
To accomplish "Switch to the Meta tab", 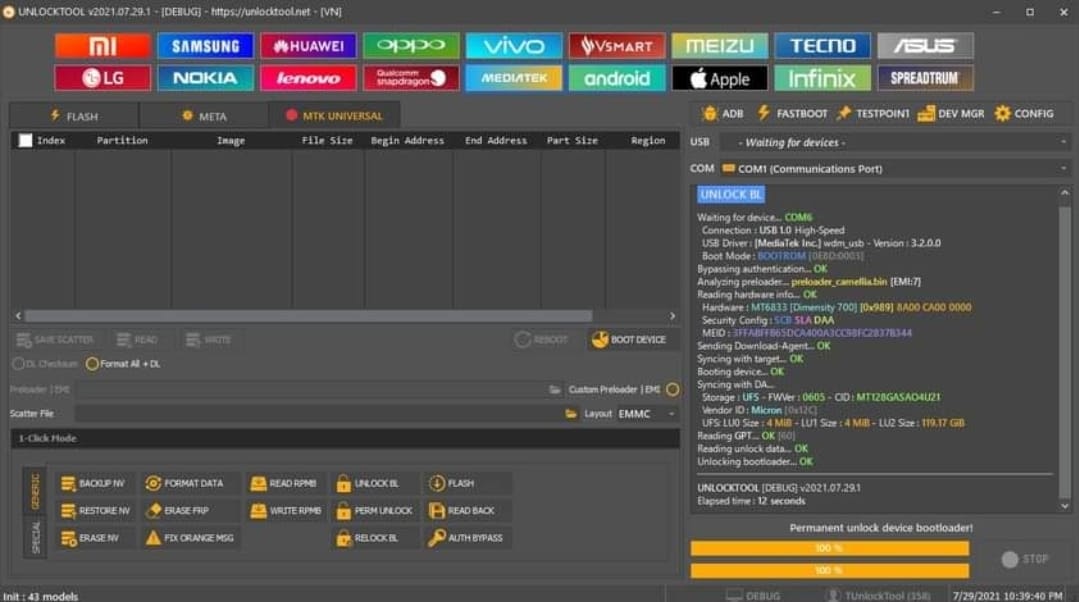I will coord(204,116).
